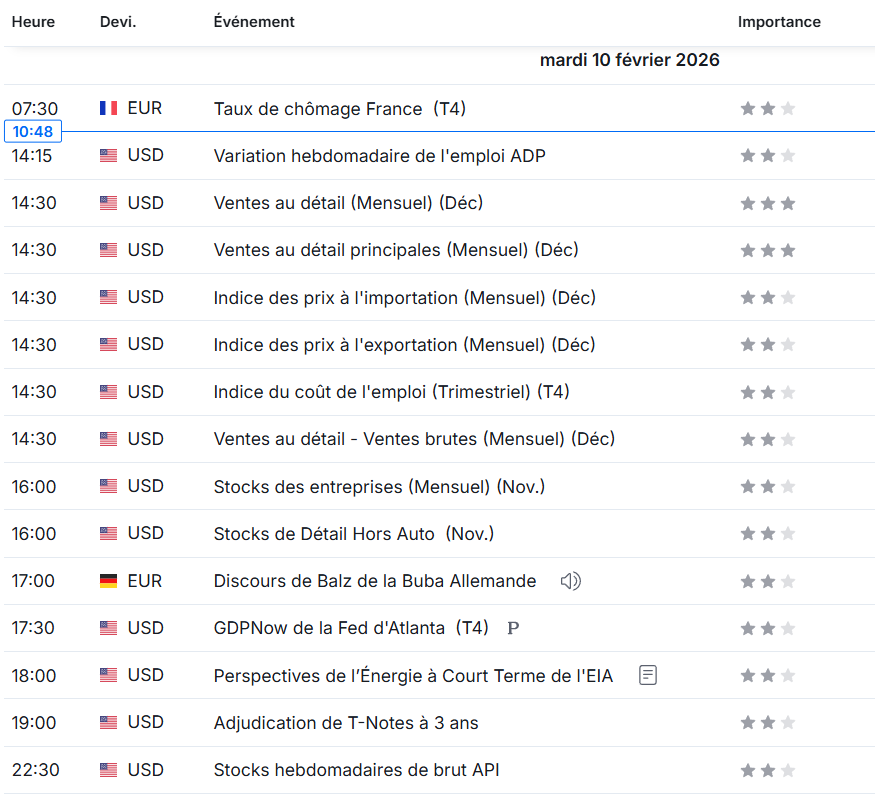Open Discours de Balz de la Buba Allemande

click(374, 581)
